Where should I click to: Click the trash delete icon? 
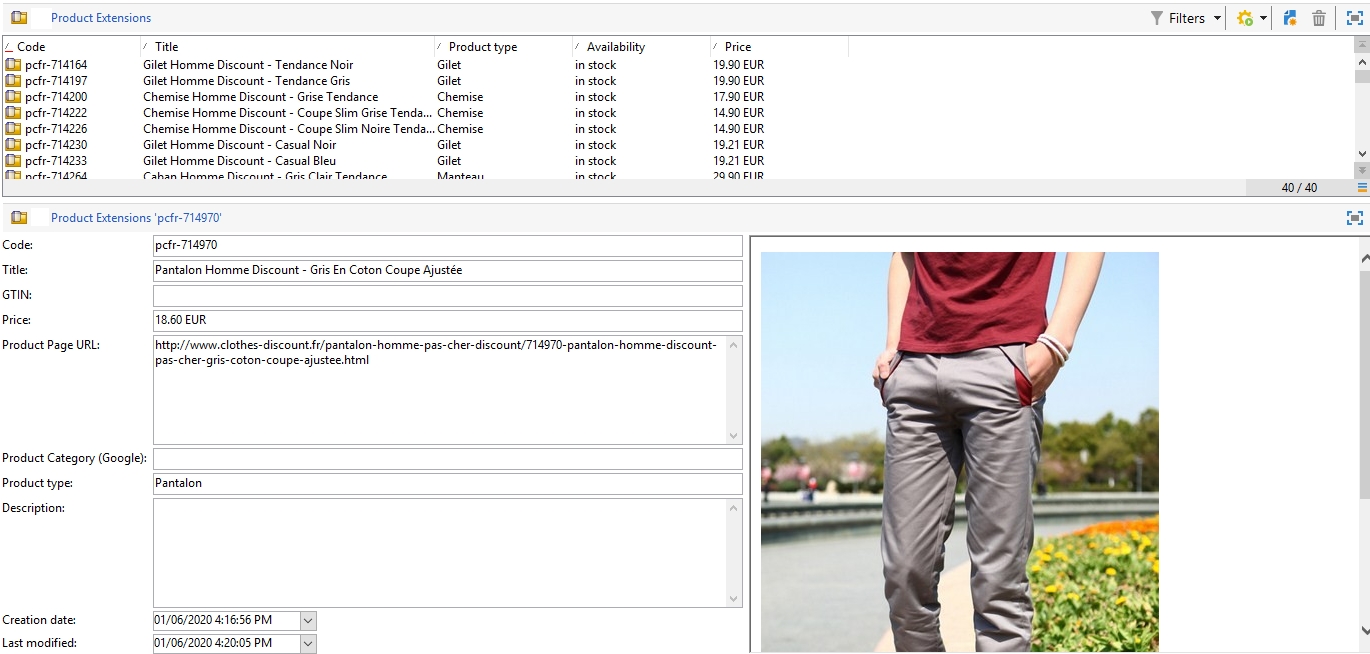coord(1319,18)
